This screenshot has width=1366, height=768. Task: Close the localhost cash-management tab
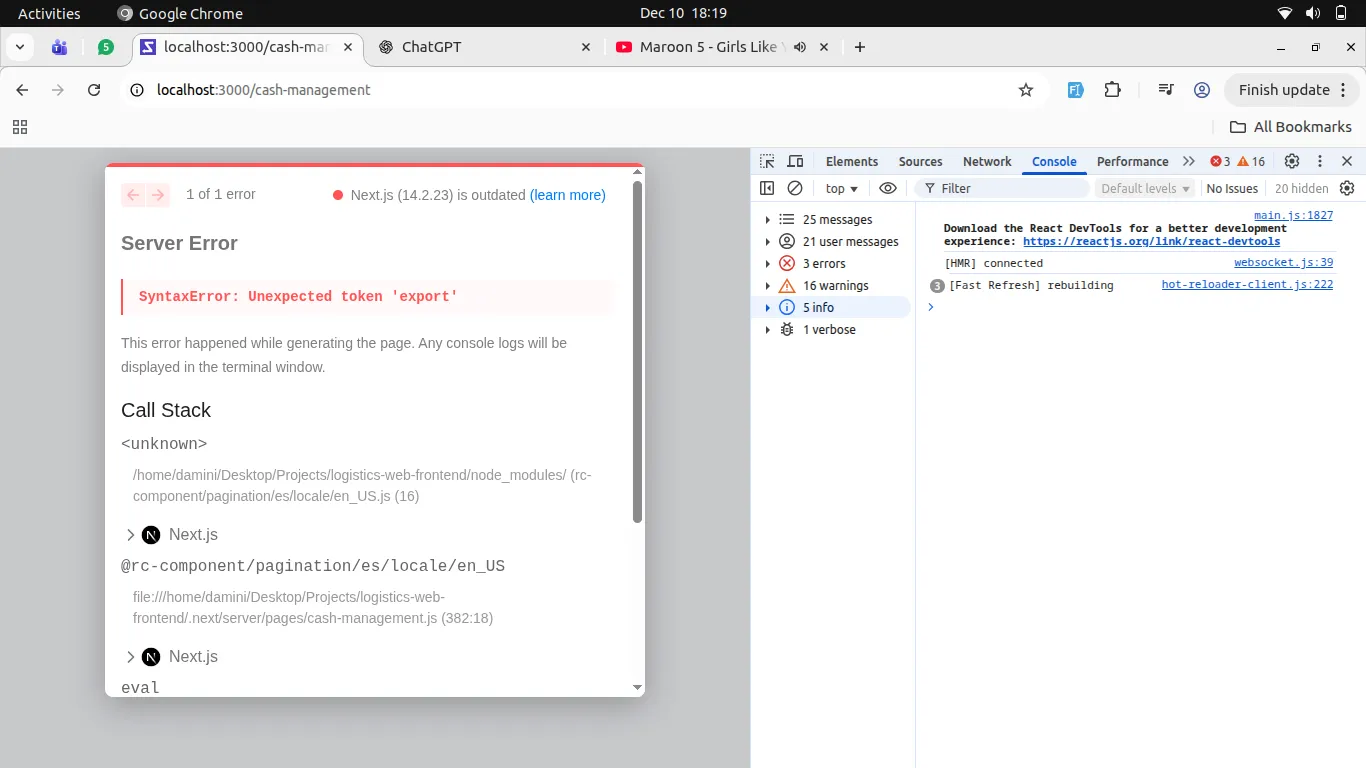coord(349,47)
